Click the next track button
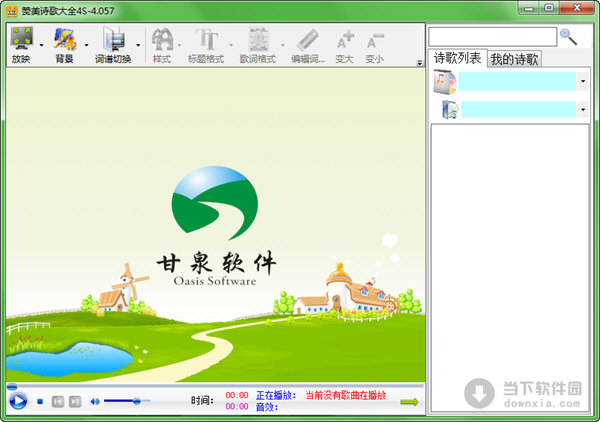 tap(75, 401)
